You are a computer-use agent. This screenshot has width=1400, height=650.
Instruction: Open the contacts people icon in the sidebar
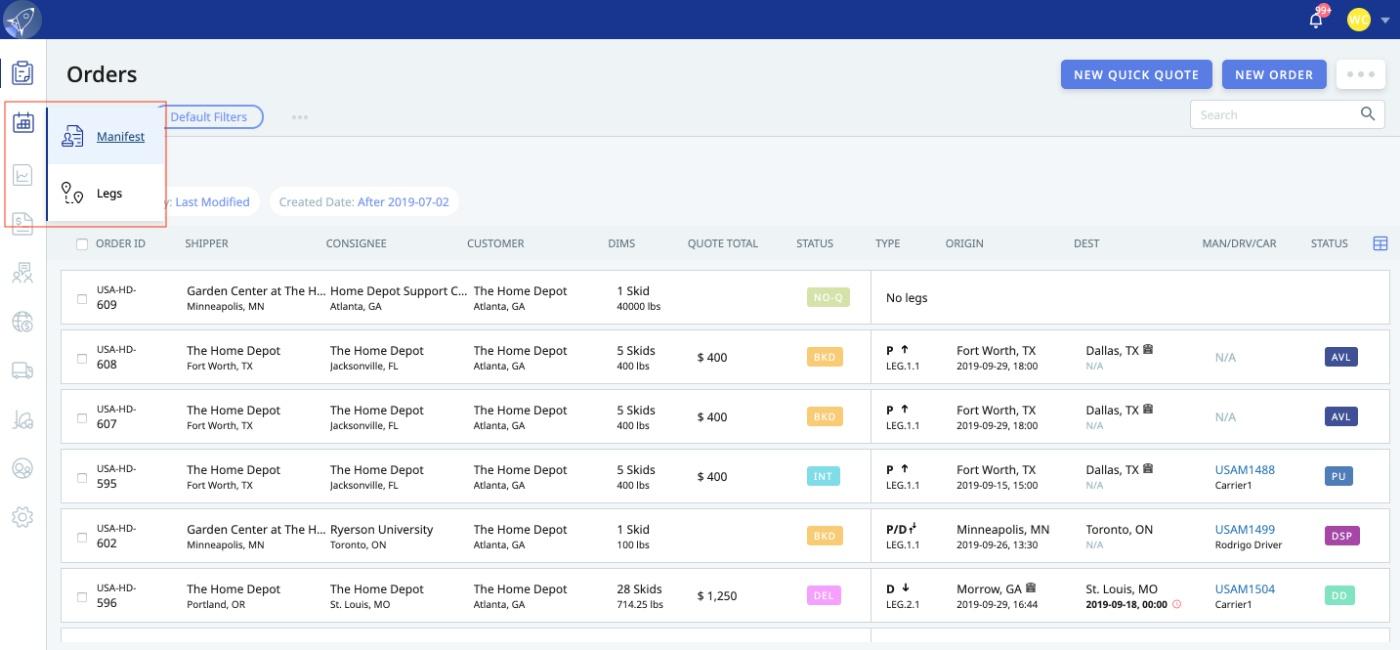[x=23, y=273]
